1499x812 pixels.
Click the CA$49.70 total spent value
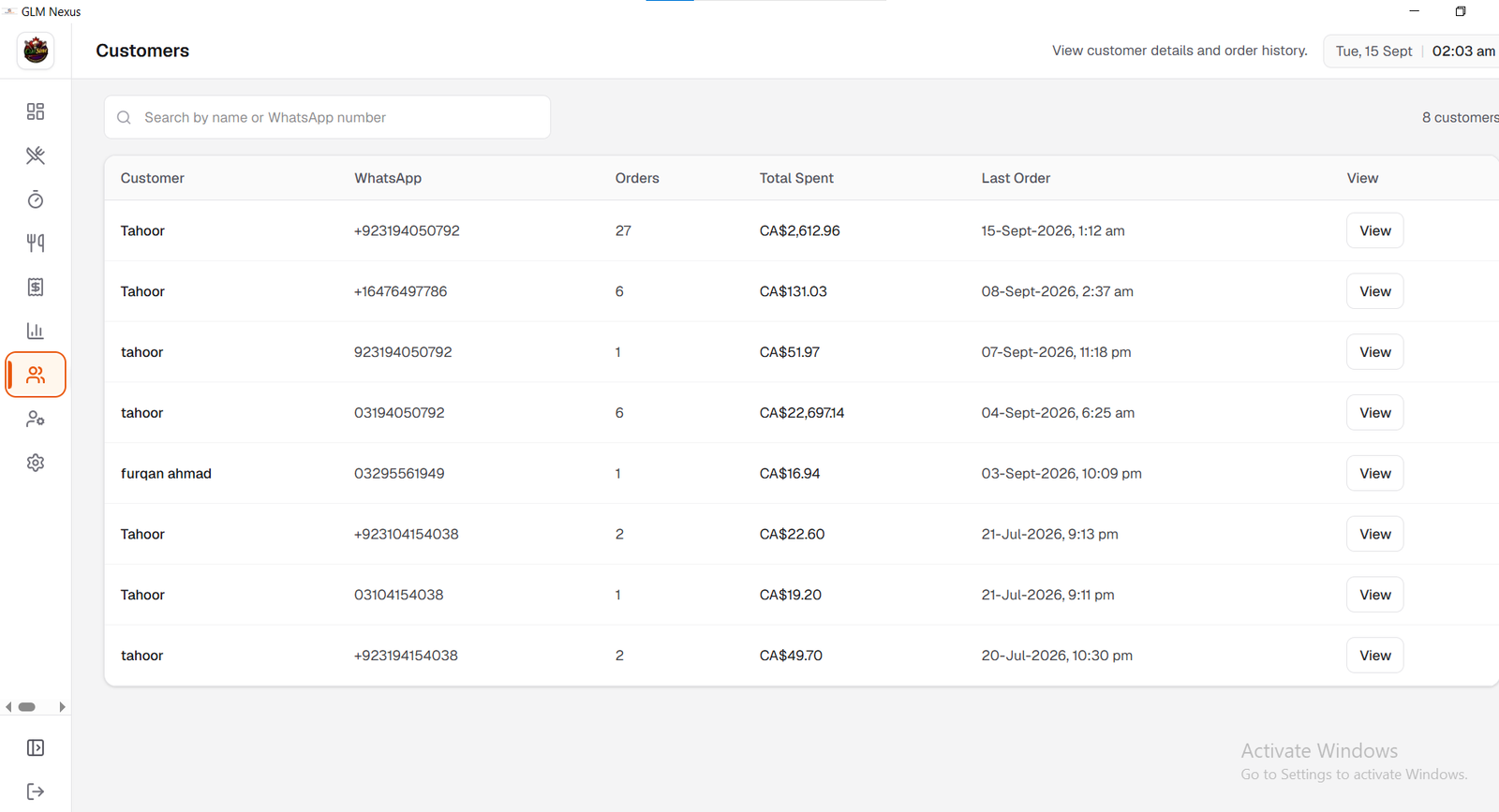(791, 656)
